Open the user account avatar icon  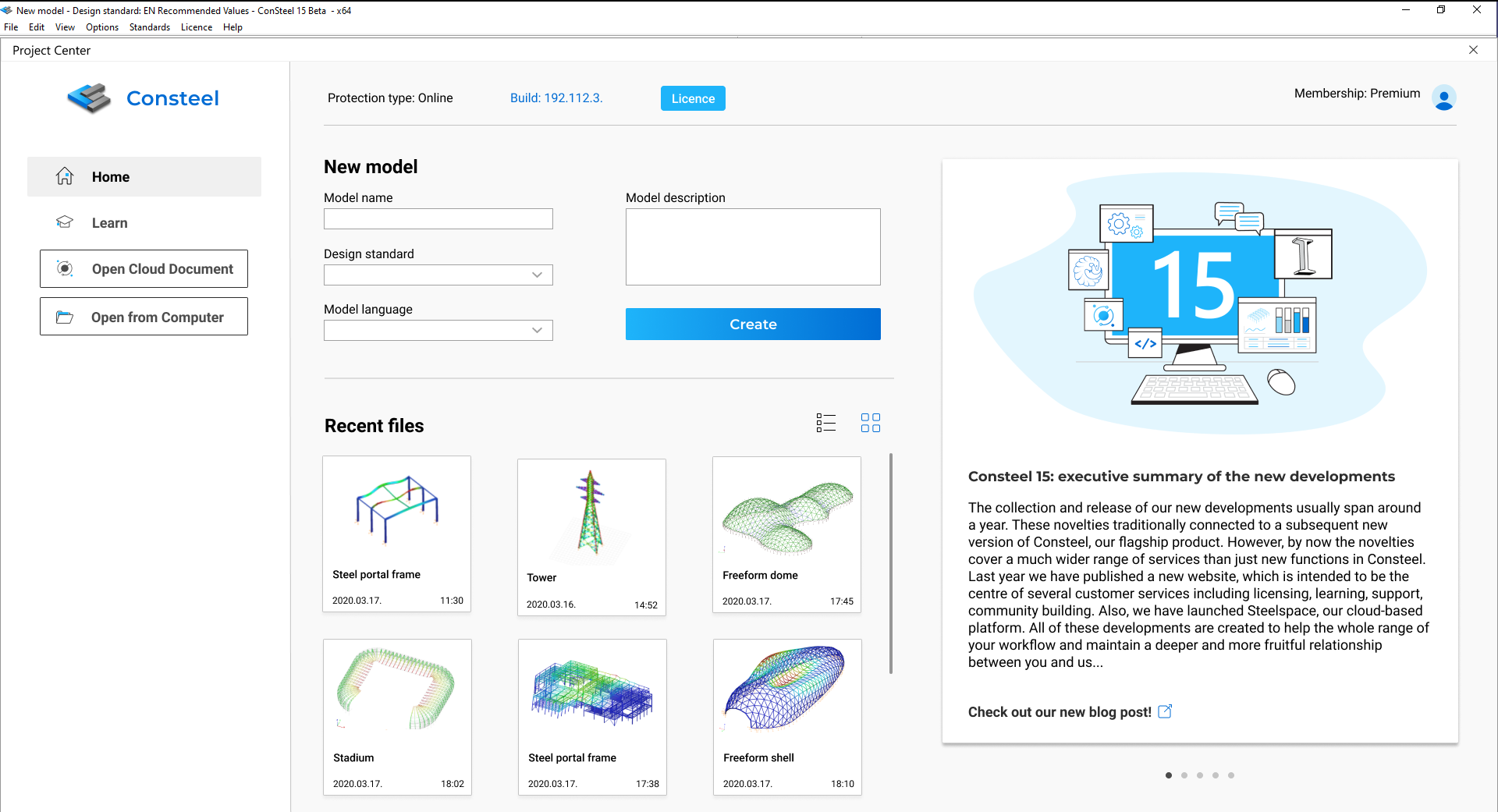point(1444,98)
